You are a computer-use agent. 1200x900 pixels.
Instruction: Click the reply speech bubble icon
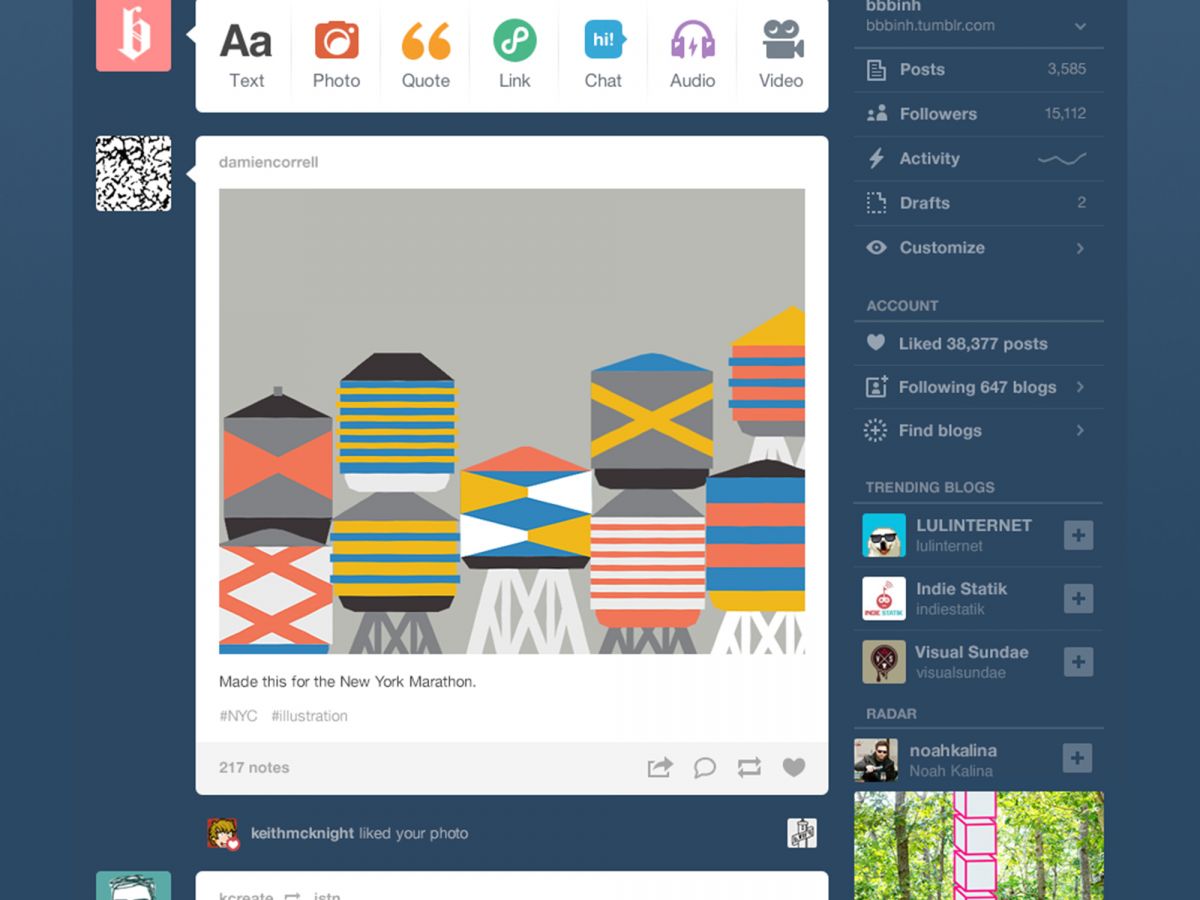click(705, 767)
